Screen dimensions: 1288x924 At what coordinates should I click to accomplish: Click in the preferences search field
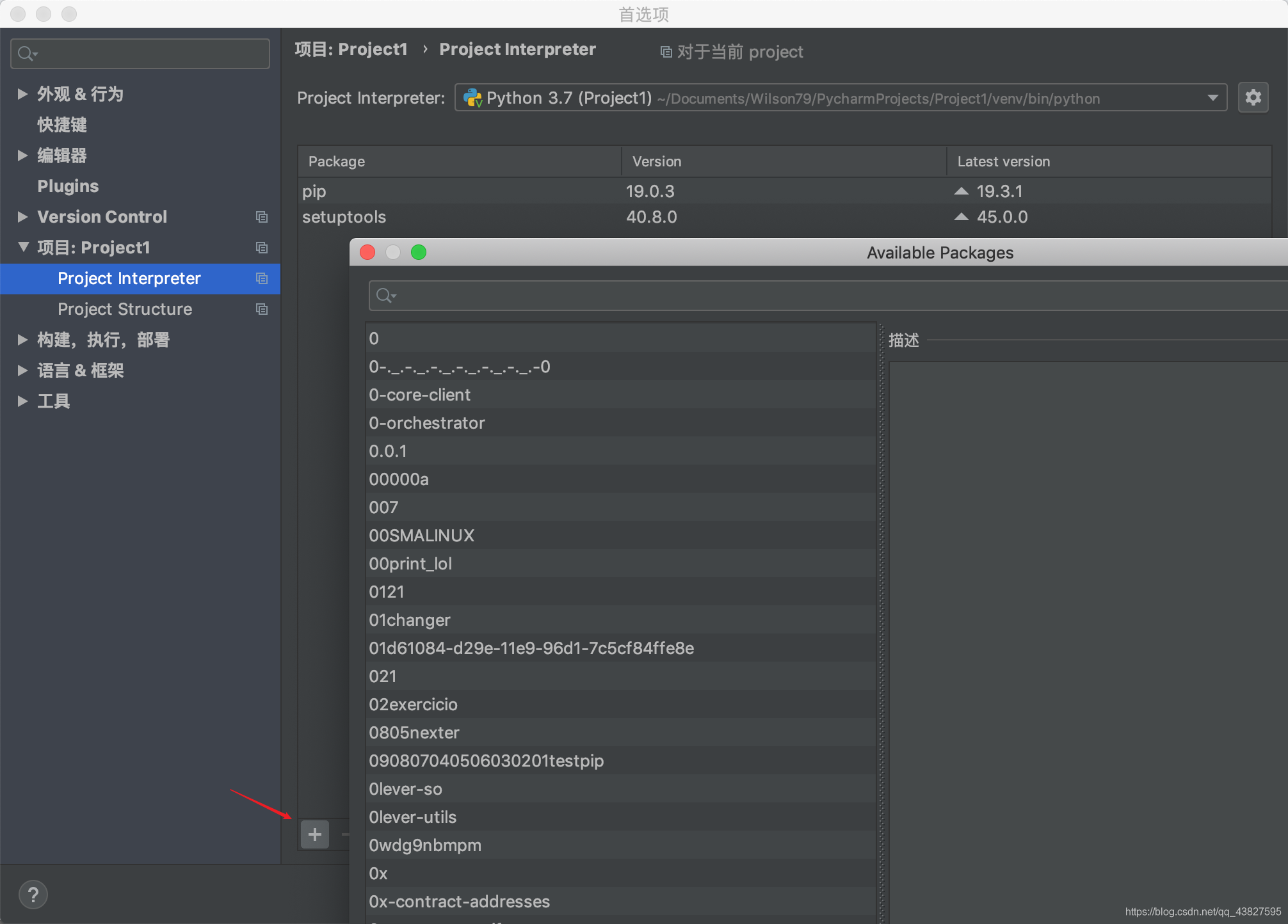click(x=140, y=54)
